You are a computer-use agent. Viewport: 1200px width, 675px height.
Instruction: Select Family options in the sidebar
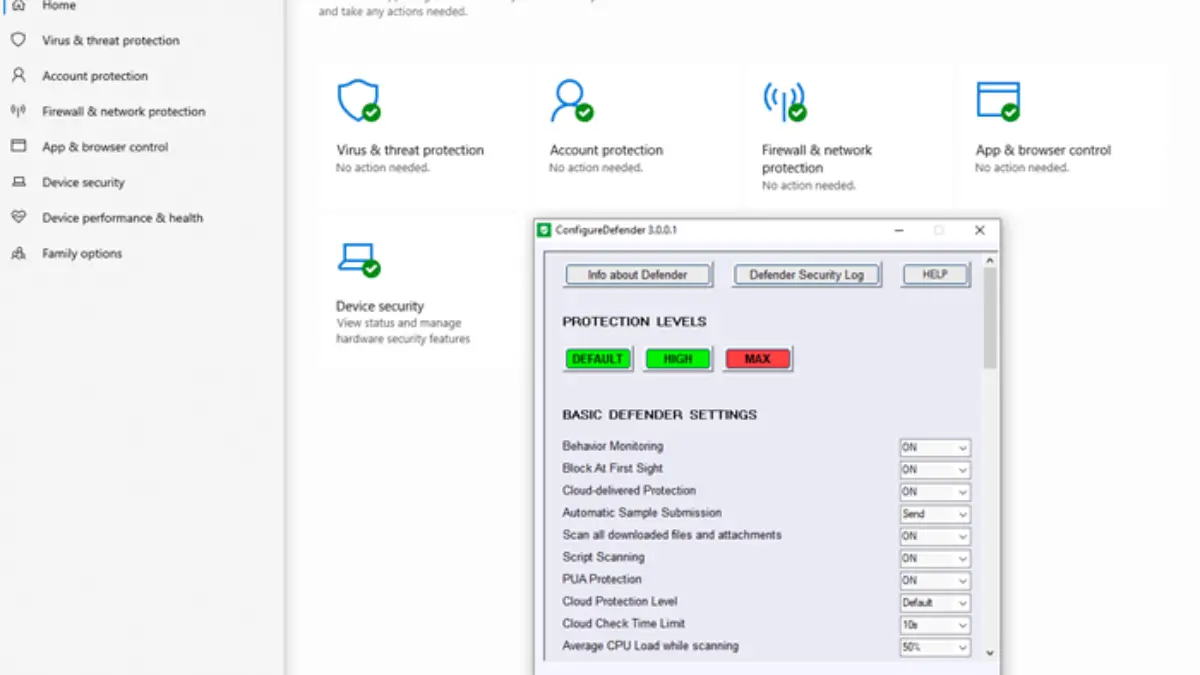82,253
